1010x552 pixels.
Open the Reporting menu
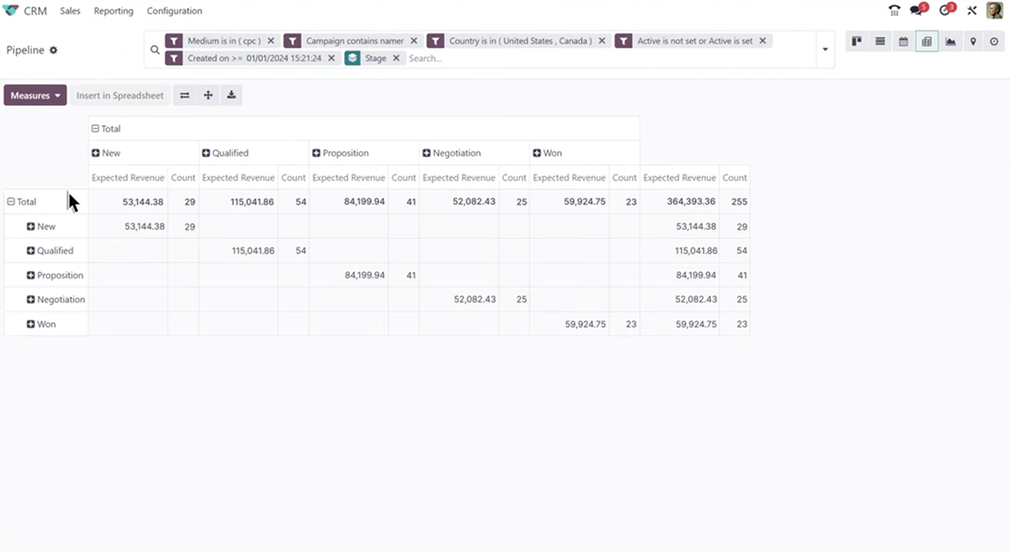113,11
